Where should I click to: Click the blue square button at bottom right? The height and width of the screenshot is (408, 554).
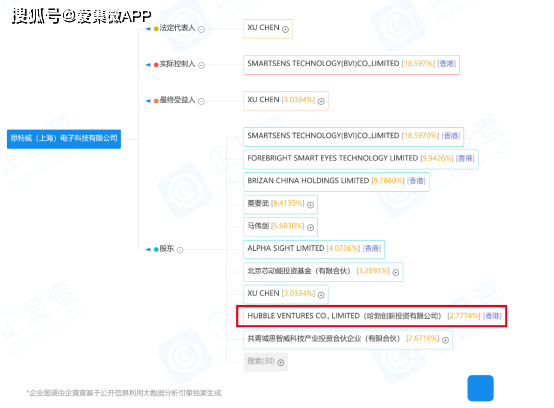click(481, 388)
